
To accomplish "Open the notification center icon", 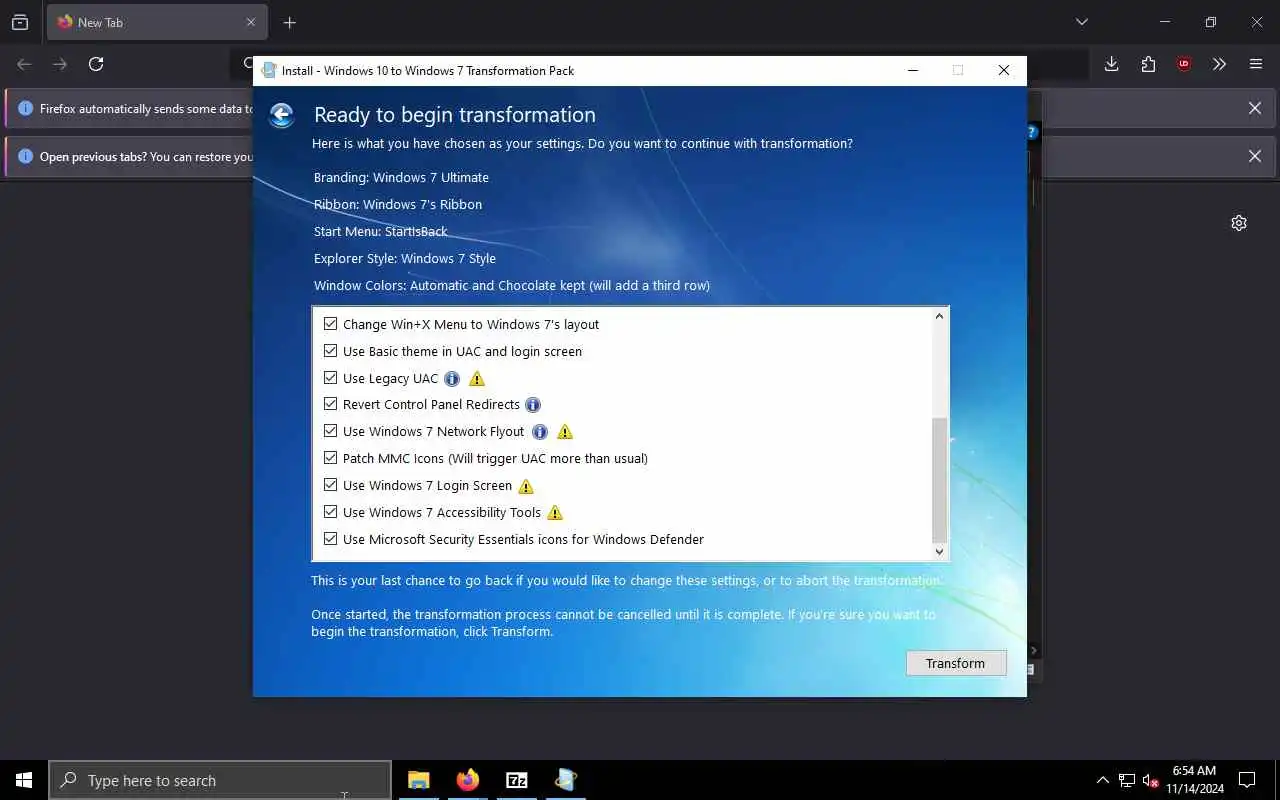I will [1247, 780].
